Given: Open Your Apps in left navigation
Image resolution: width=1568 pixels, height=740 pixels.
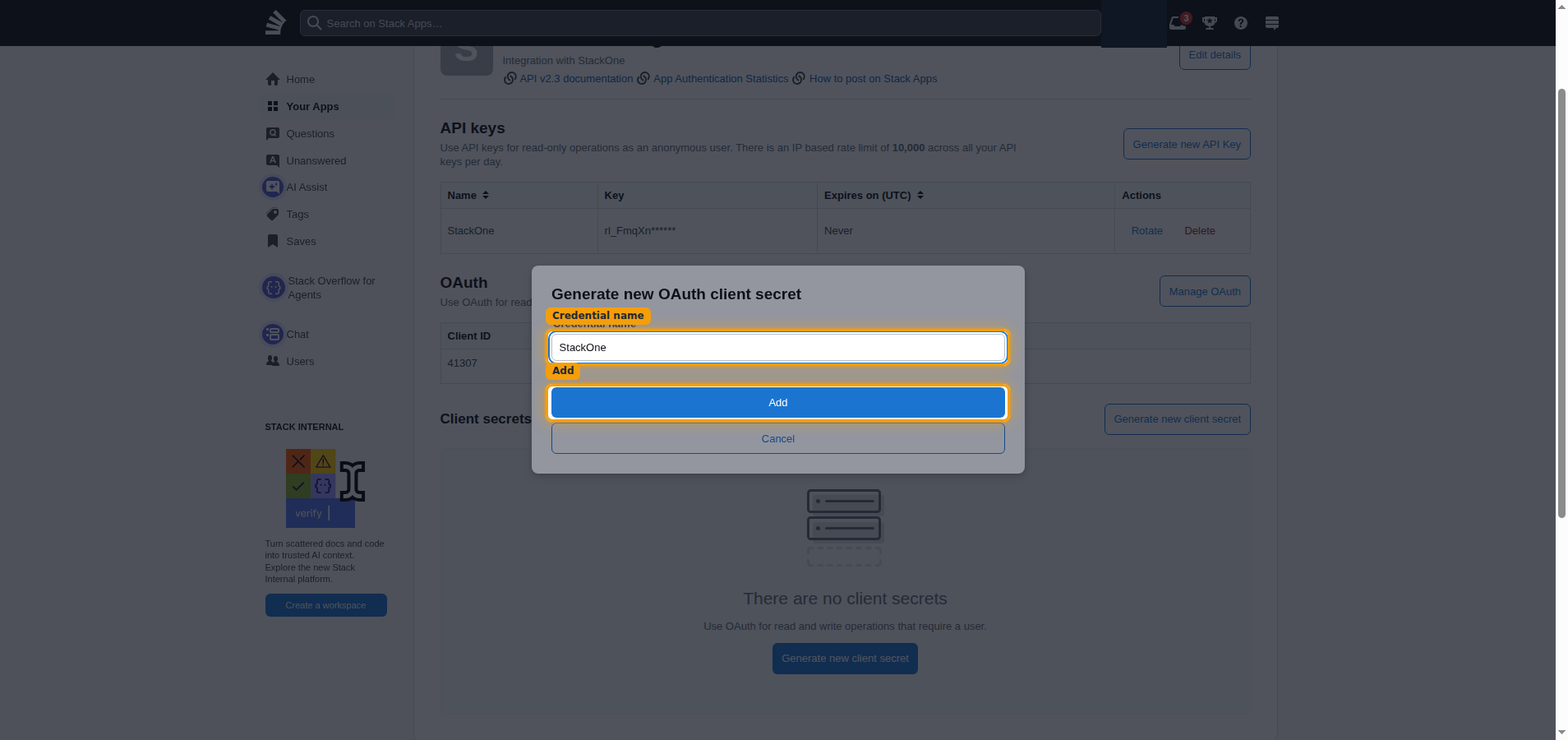Looking at the screenshot, I should 329,107.
